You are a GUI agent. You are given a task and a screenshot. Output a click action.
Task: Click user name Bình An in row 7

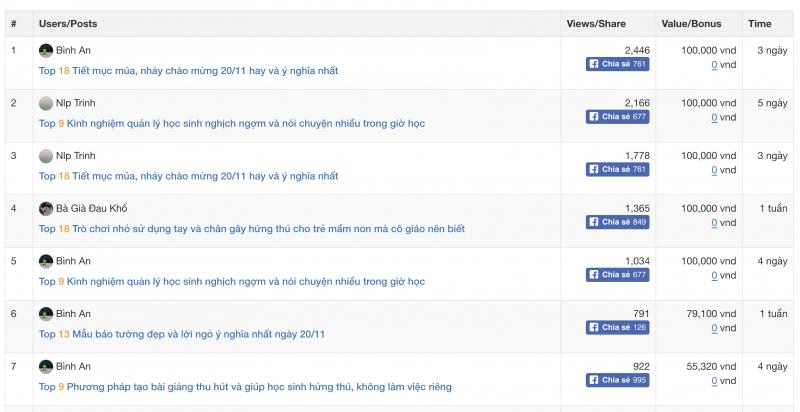point(73,366)
